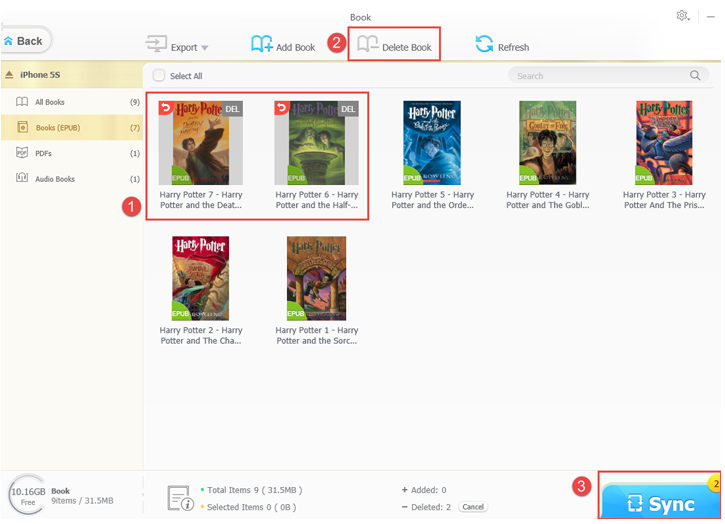This screenshot has height=524, width=725.
Task: Open the Audio Books category
Action: coord(72,179)
